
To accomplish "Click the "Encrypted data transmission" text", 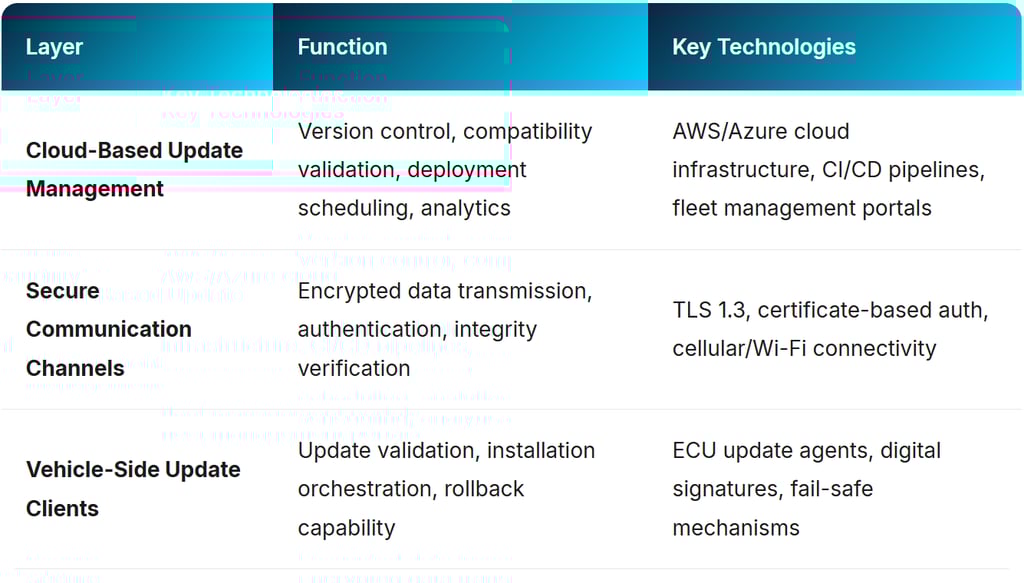I will pyautogui.click(x=442, y=291).
